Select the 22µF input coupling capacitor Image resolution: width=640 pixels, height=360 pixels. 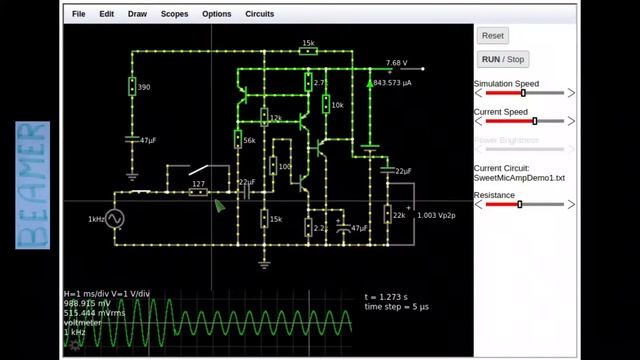coord(247,192)
